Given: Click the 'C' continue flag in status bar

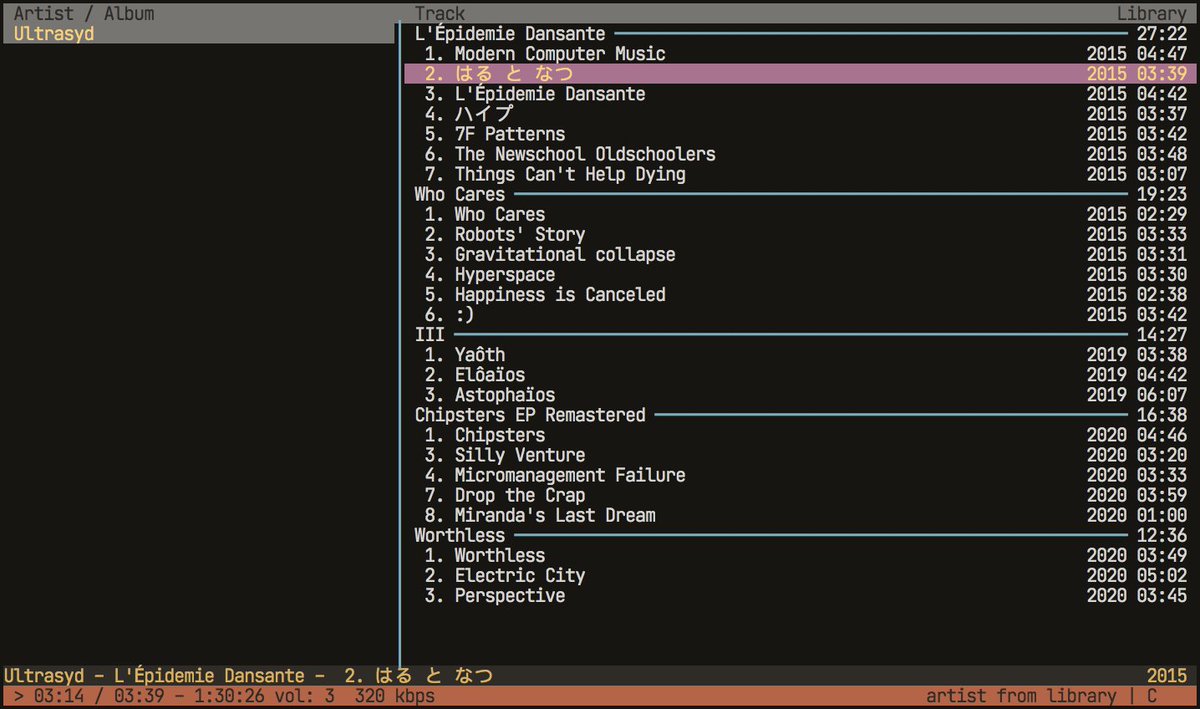Looking at the screenshot, I should tap(1152, 696).
